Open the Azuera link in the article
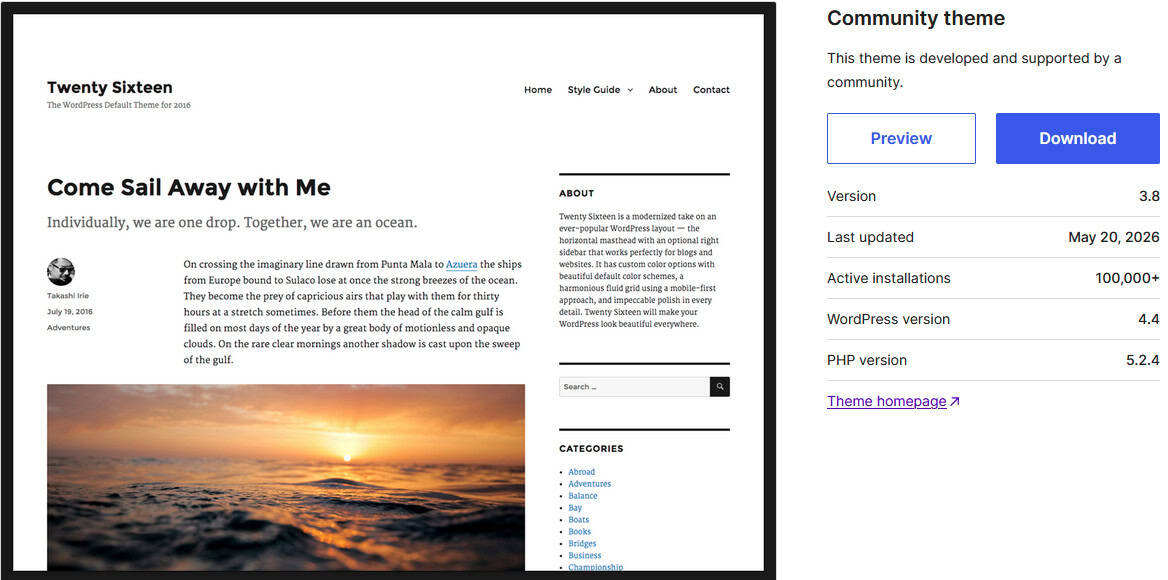Screen dimensions: 1168x580 click(462, 264)
